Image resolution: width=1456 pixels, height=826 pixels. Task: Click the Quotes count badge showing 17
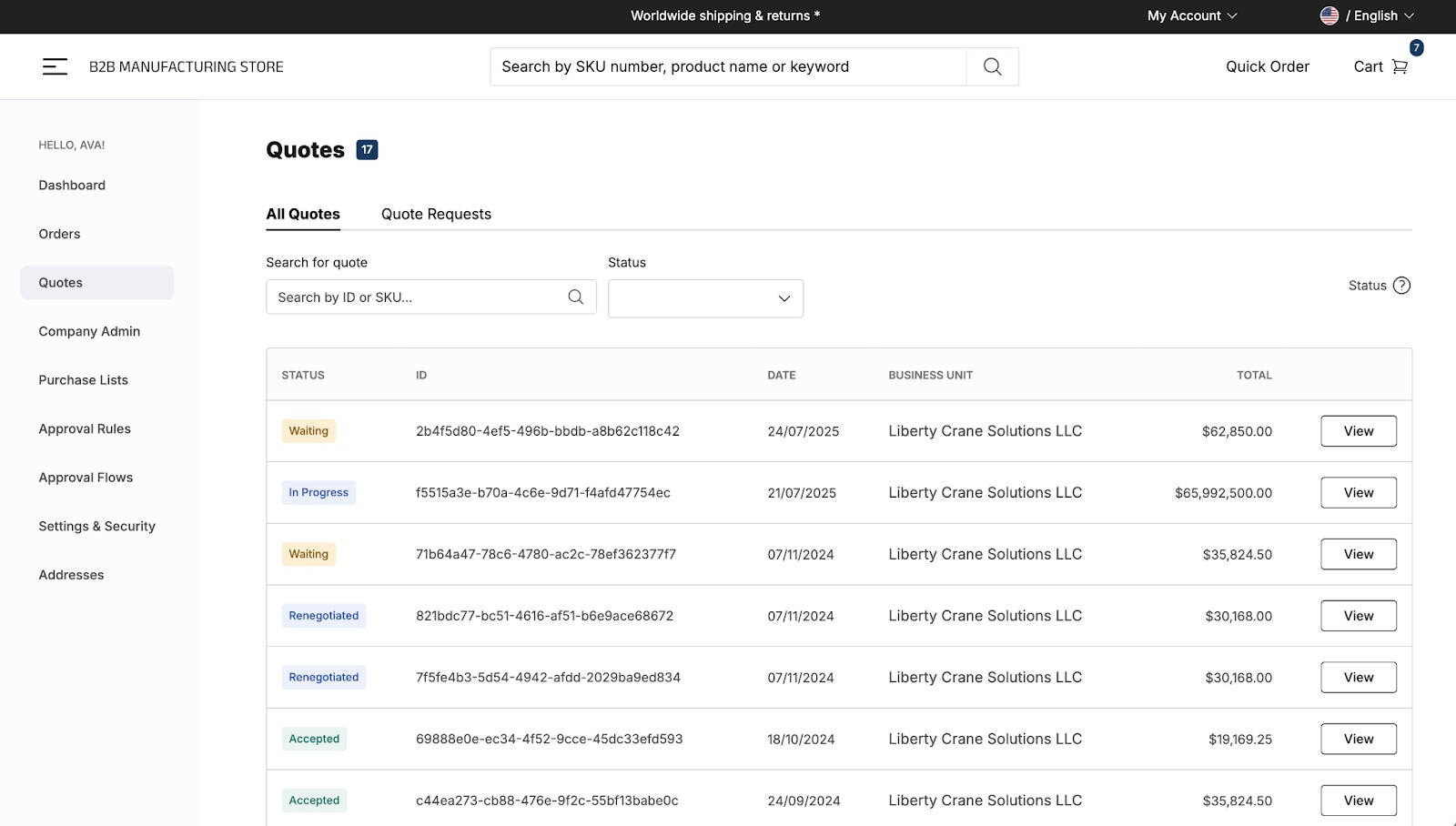367,150
